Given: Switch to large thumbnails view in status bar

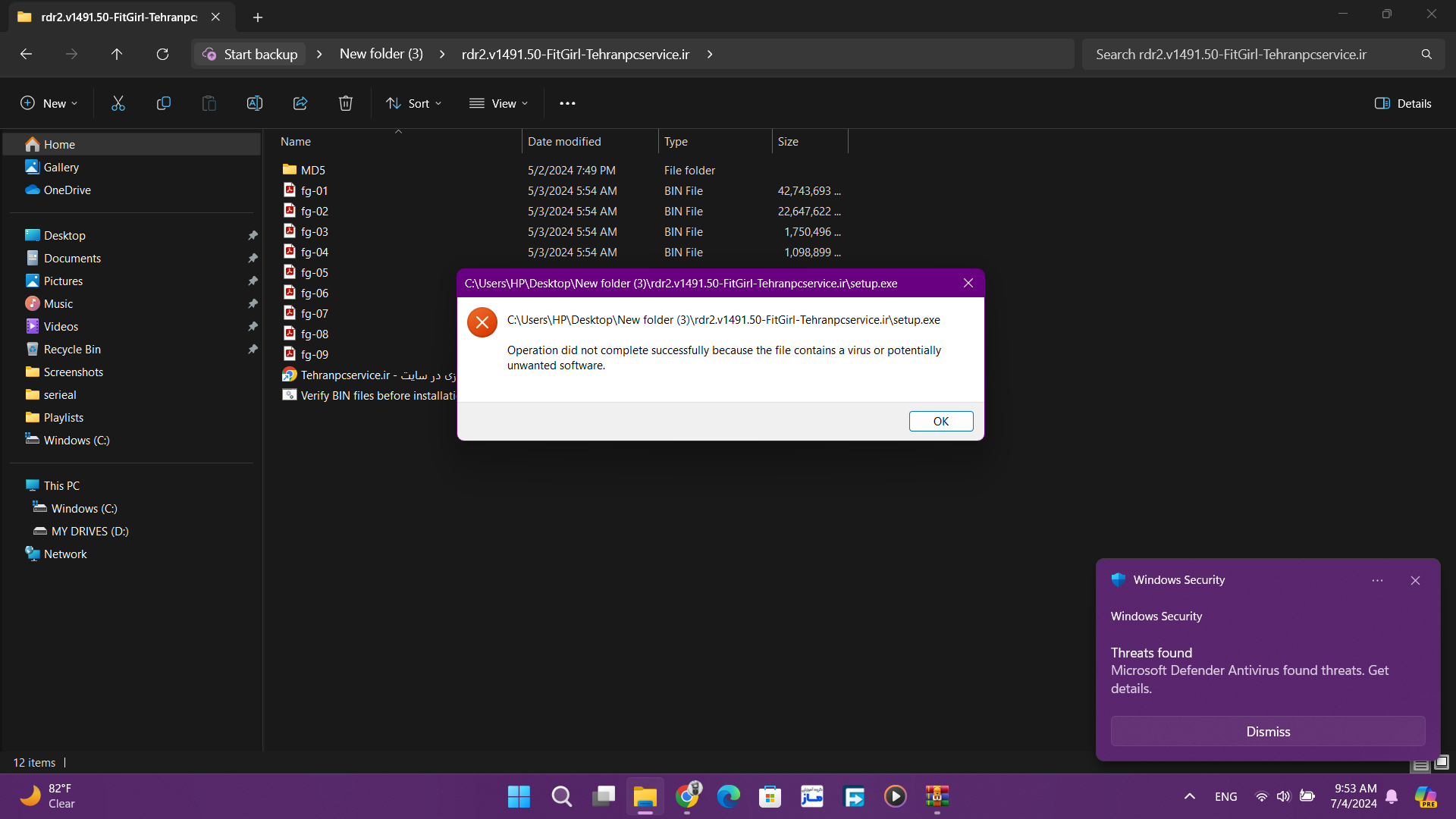Looking at the screenshot, I should (x=1442, y=762).
